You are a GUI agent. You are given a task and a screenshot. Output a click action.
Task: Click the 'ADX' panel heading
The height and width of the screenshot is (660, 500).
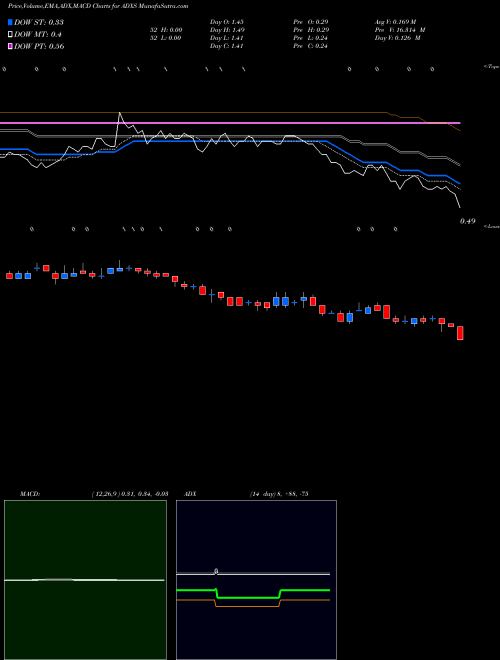tap(190, 494)
